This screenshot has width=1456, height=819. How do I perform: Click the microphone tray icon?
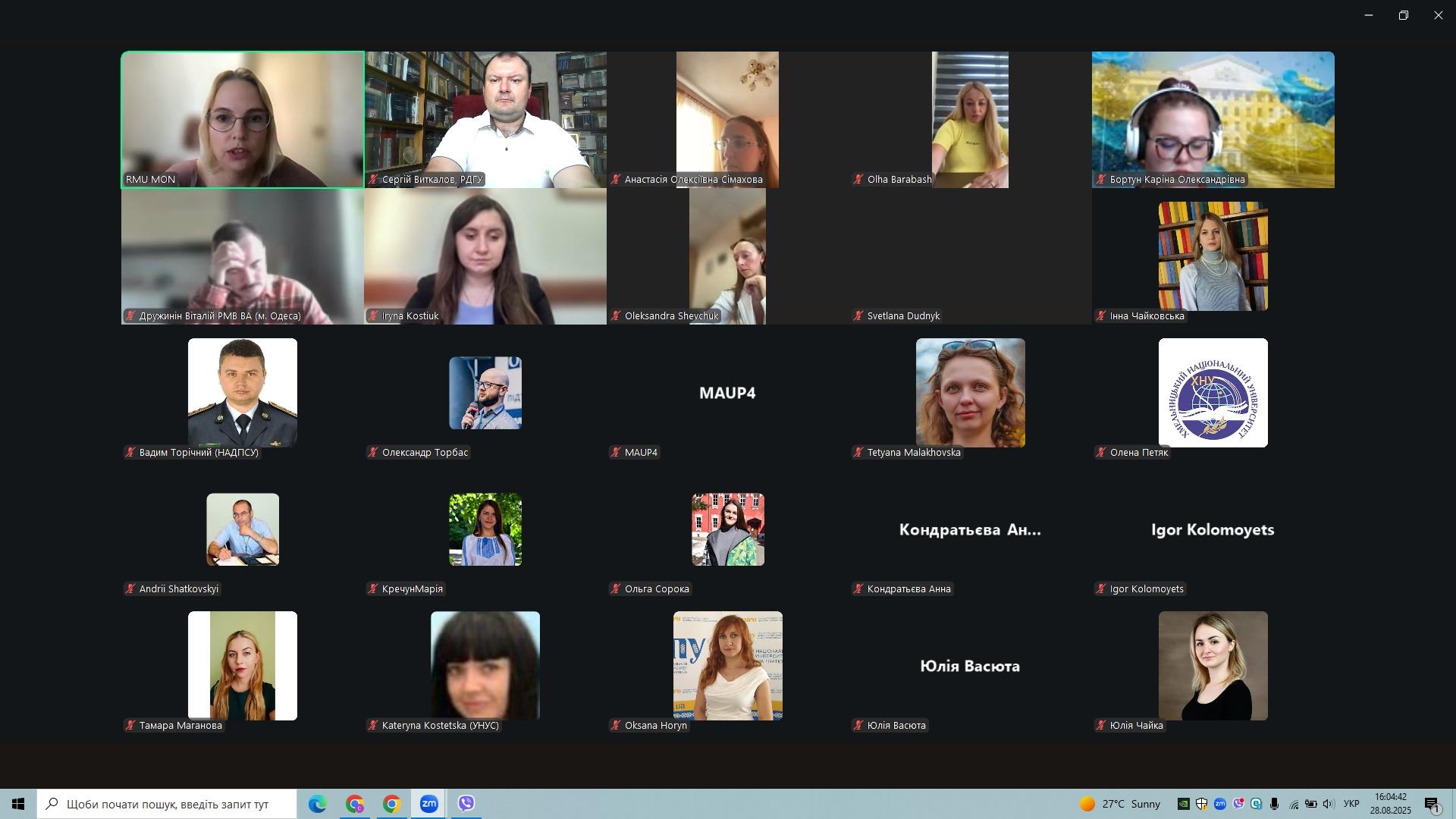pyautogui.click(x=1275, y=804)
